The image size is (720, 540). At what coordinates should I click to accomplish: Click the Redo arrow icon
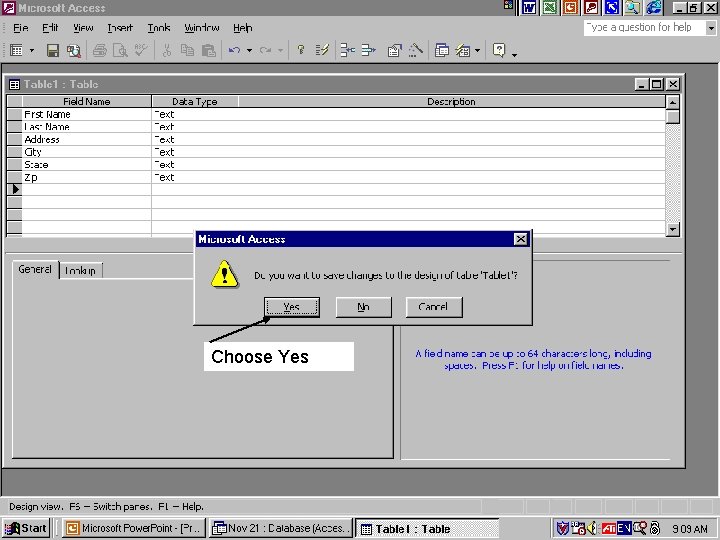(x=265, y=50)
